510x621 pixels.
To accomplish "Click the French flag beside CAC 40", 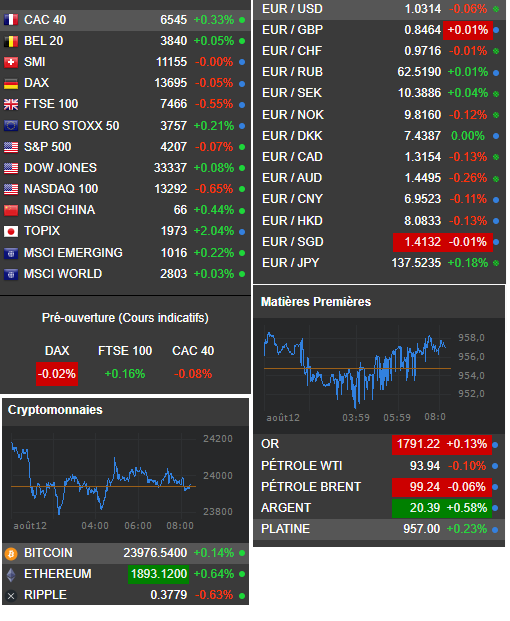I will tap(11, 20).
